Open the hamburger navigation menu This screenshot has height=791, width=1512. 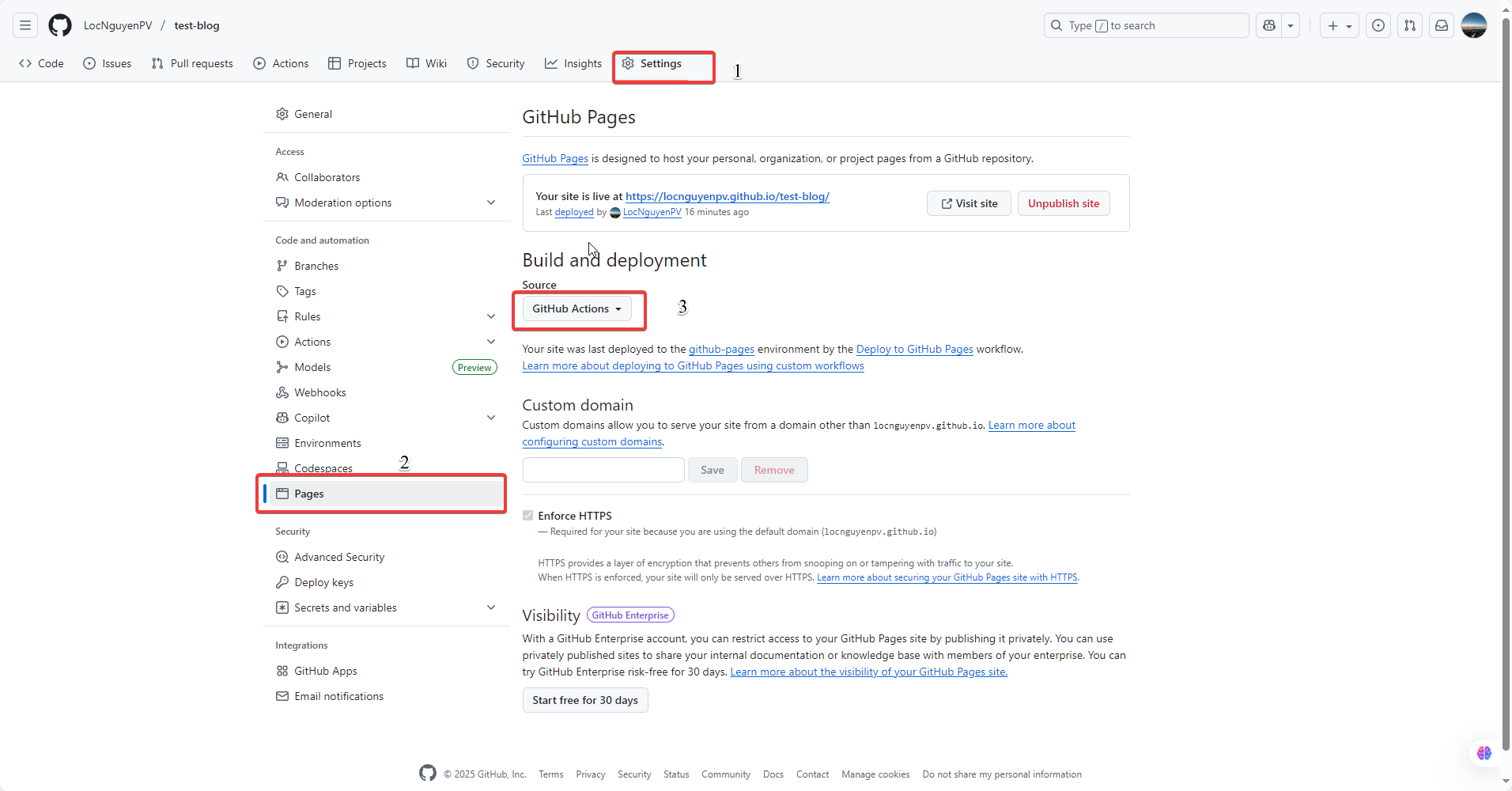point(25,25)
